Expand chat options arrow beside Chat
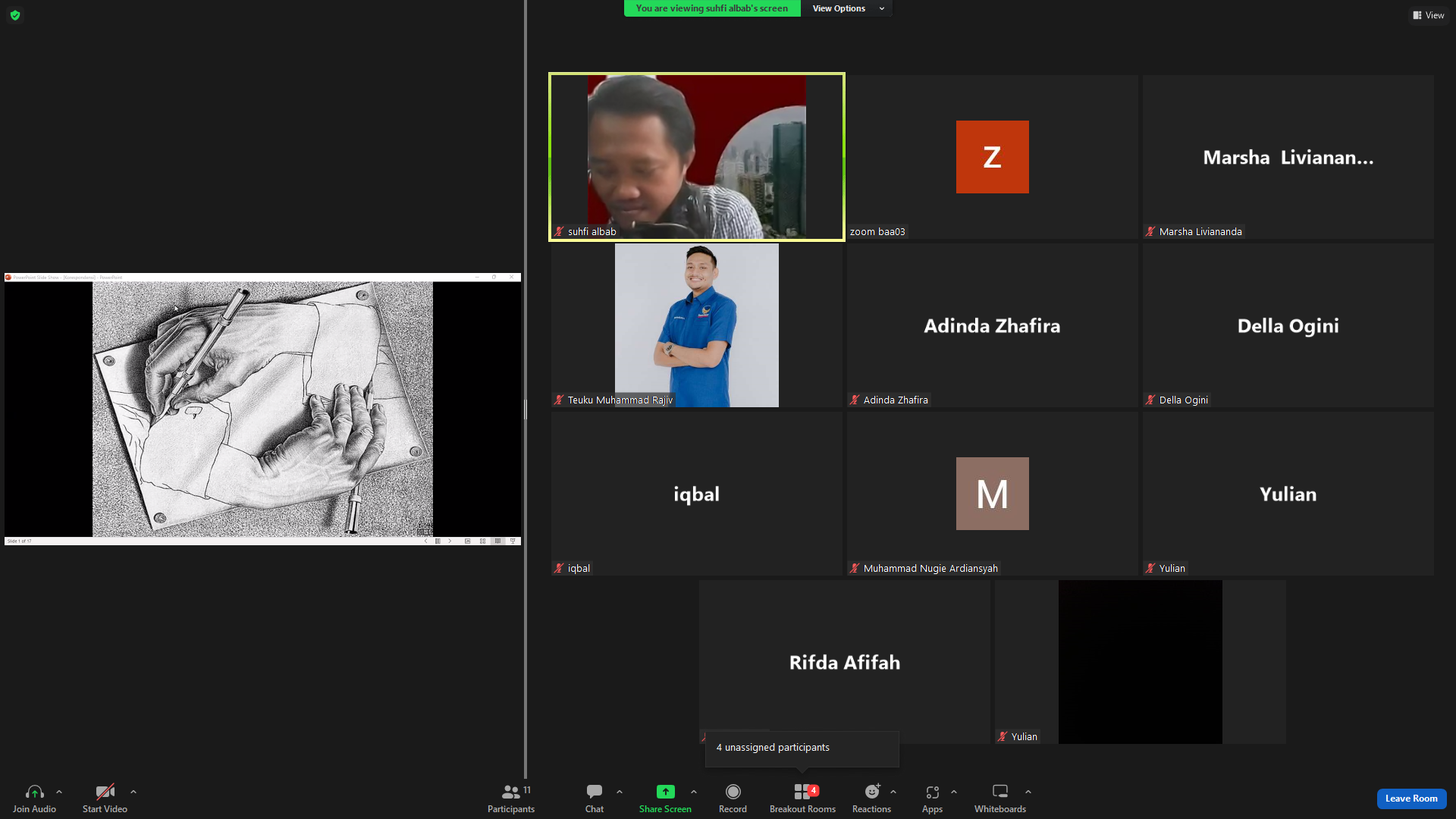The width and height of the screenshot is (1456, 819). 620,792
